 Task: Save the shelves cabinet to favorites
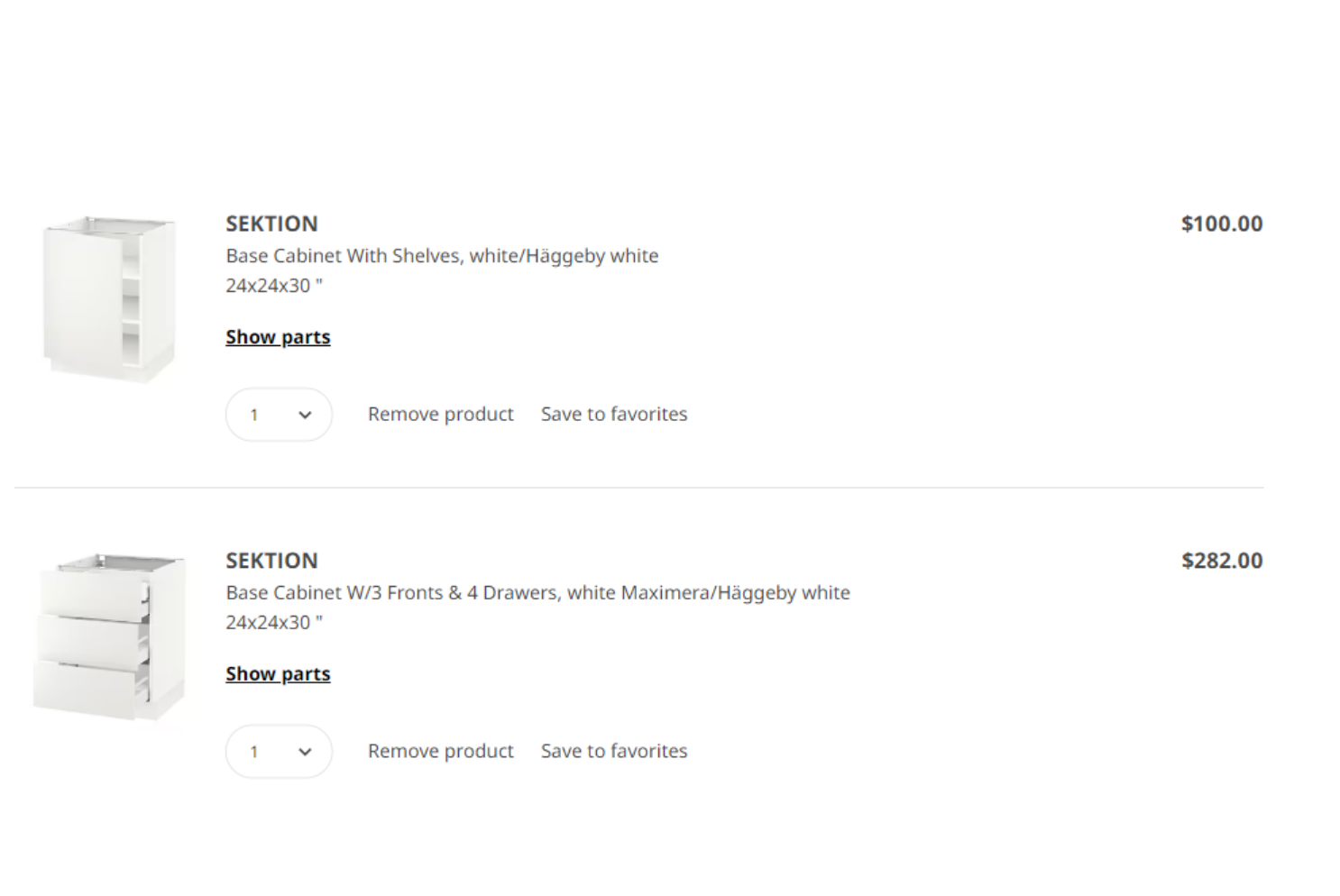click(x=614, y=415)
